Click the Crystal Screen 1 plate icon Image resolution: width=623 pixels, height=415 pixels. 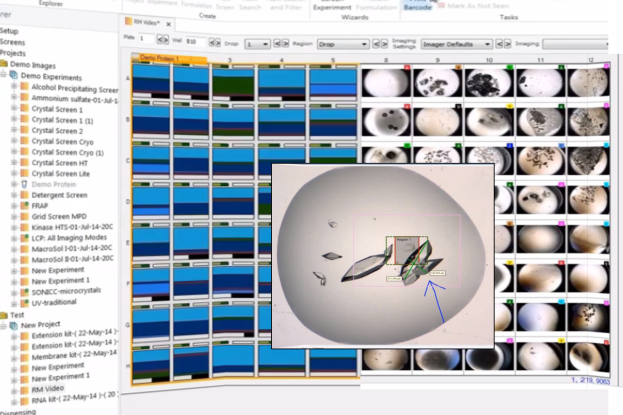coord(25,109)
